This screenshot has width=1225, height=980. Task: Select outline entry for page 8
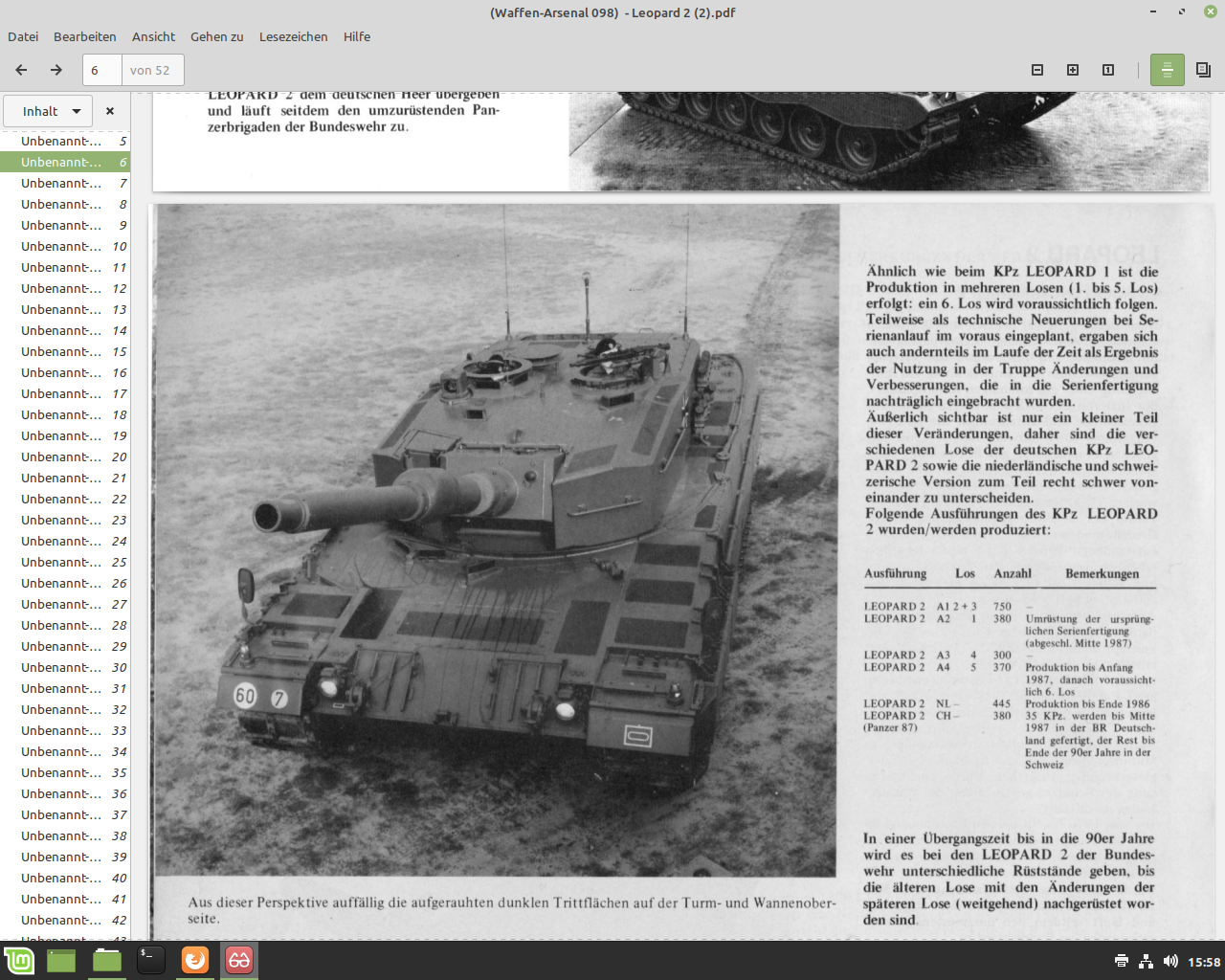(x=65, y=204)
